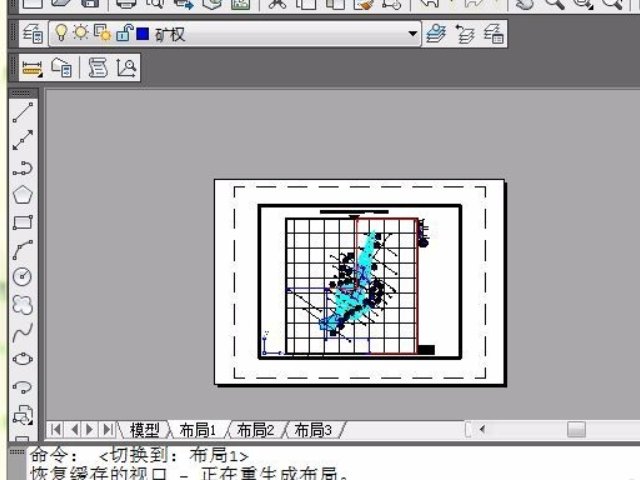Pick the Rectangle tool
640x480 pixels.
(x=22, y=222)
